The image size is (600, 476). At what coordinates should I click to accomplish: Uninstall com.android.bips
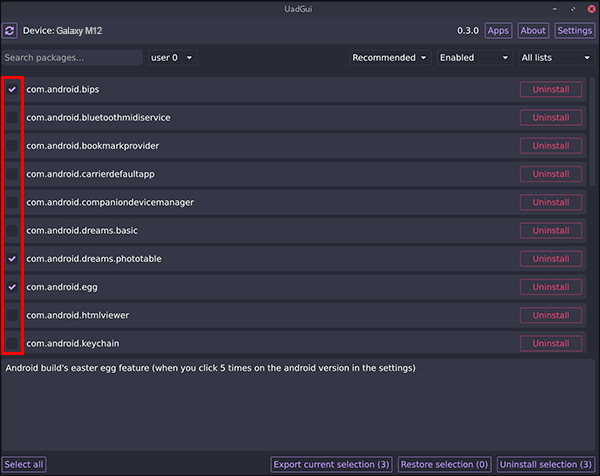[551, 89]
